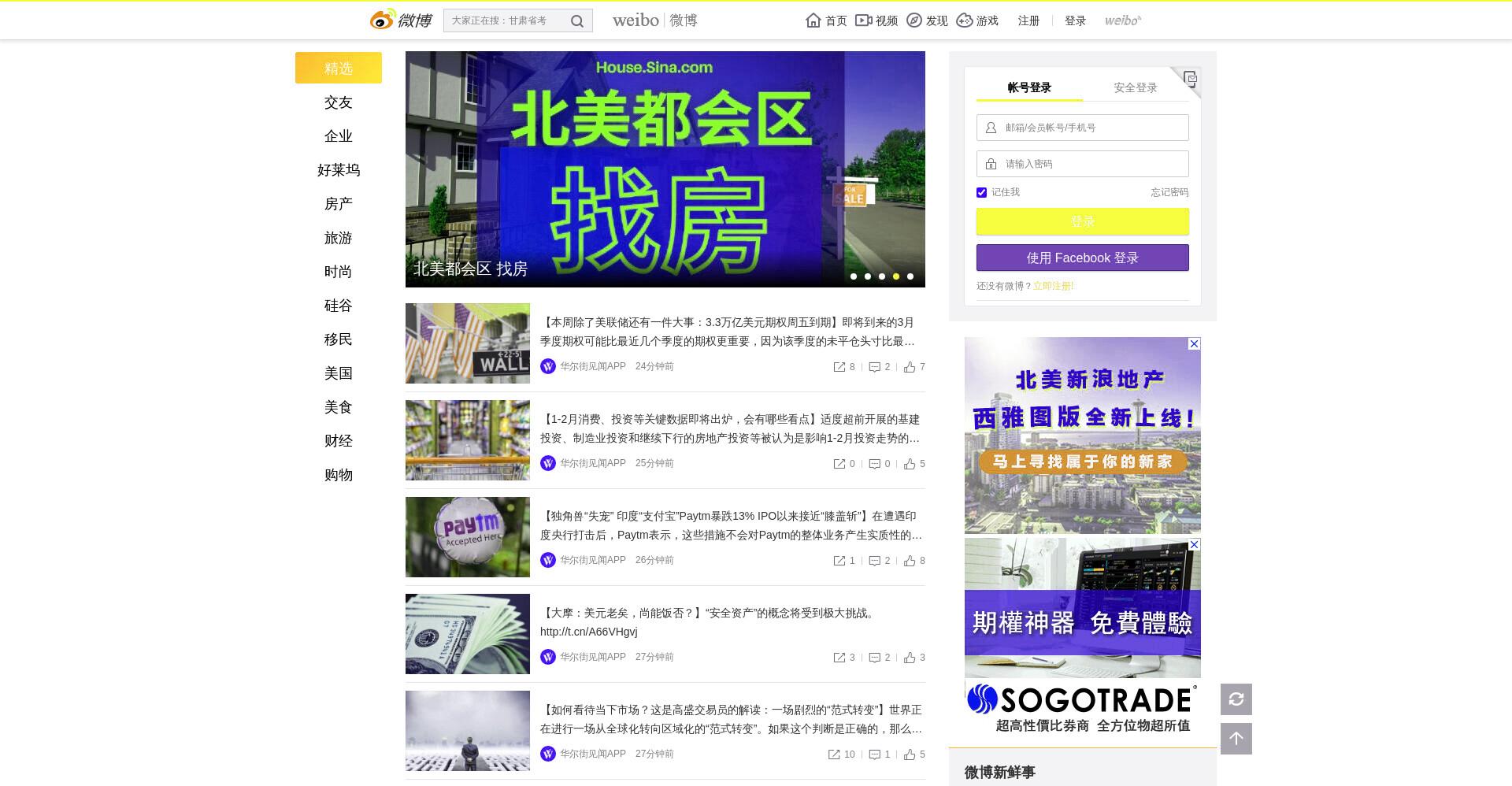This screenshot has height=786, width=1512.
Task: Switch to 帐号登录 tab
Action: (x=1029, y=87)
